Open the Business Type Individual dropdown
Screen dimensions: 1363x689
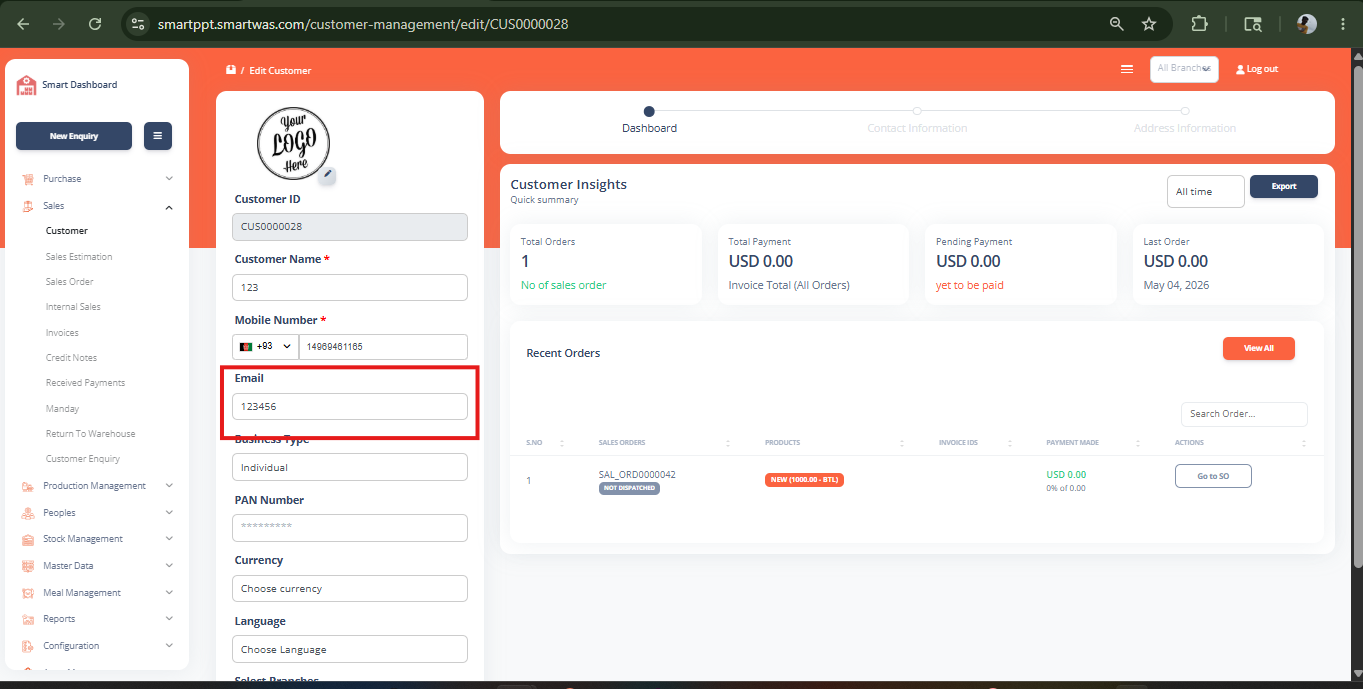click(350, 467)
